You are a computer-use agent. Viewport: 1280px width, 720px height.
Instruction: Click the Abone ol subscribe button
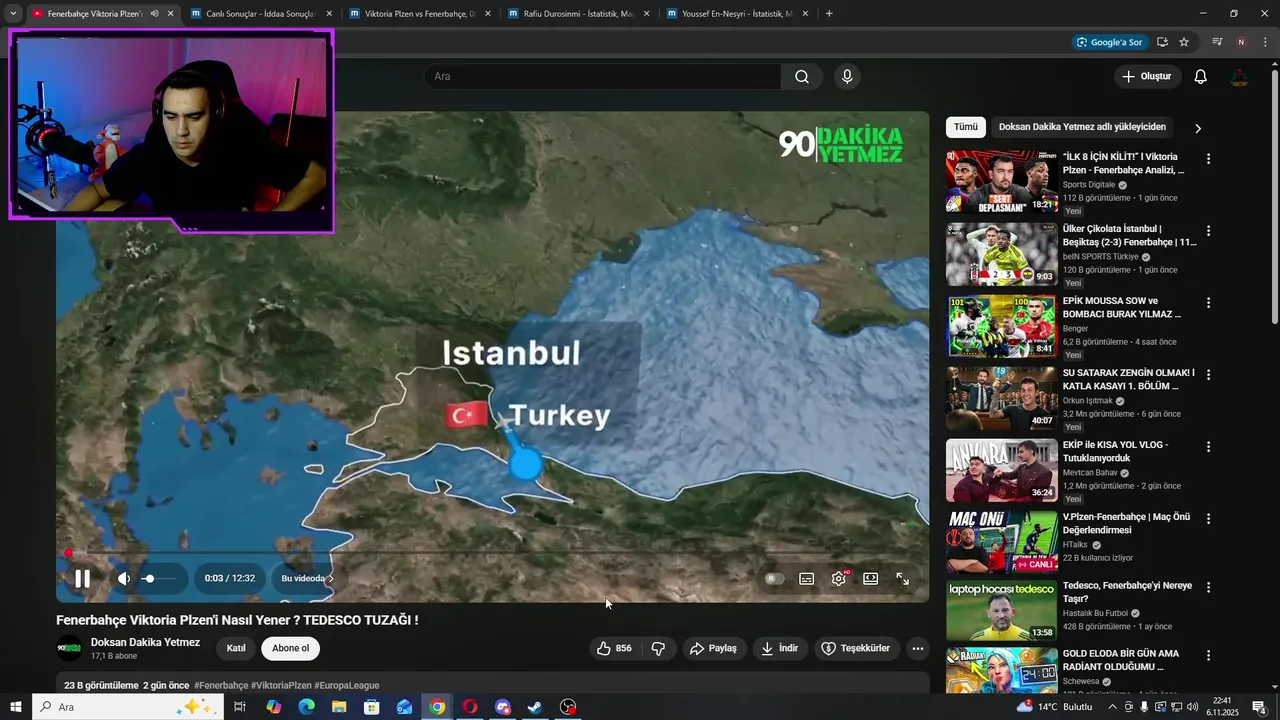[291, 648]
